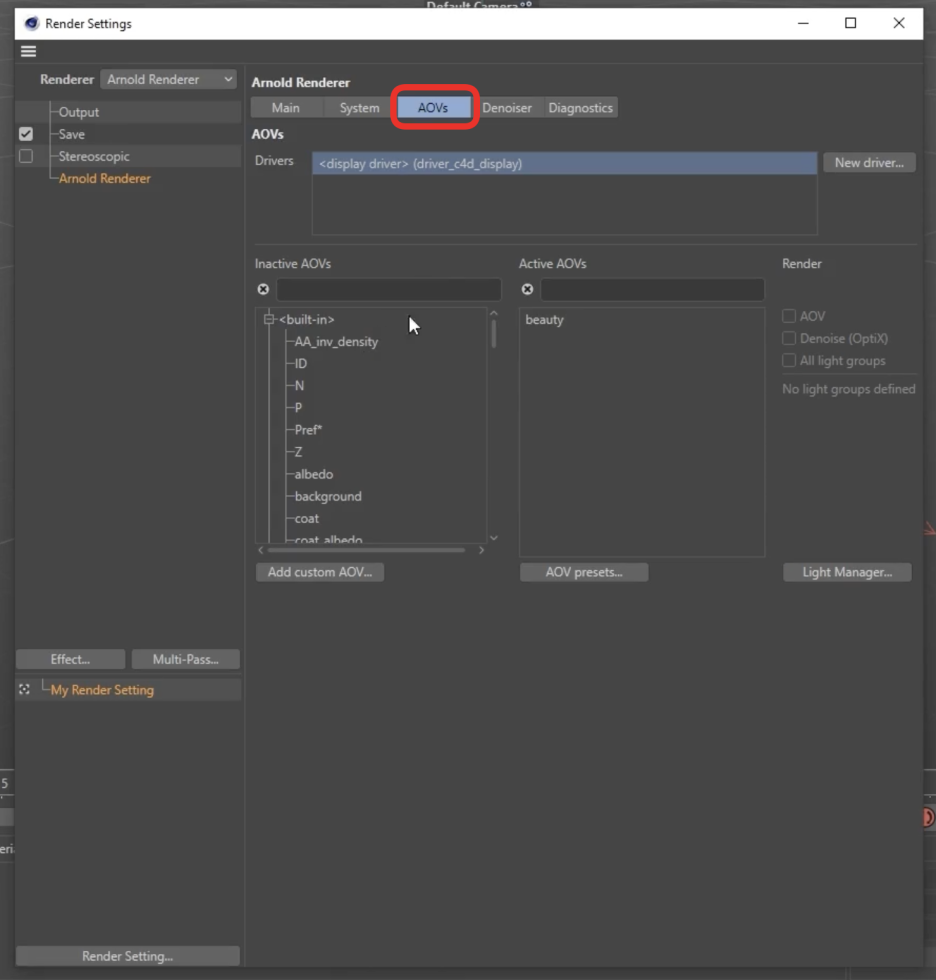Click the New driver... button
Image resolution: width=936 pixels, height=980 pixels.
(x=869, y=162)
